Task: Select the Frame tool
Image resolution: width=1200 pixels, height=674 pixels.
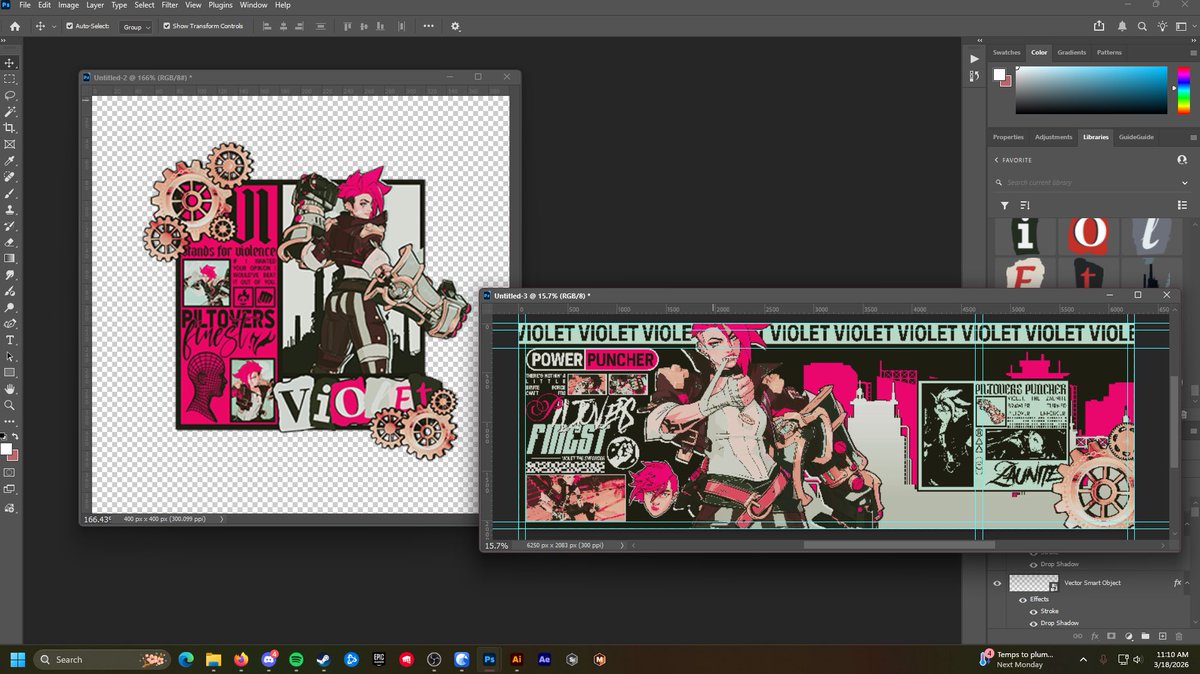Action: (10, 144)
